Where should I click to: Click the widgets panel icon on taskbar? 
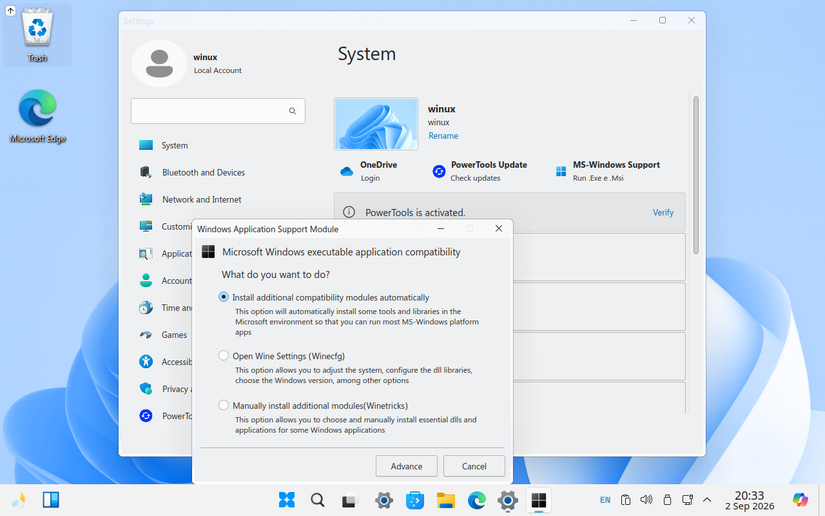(51, 500)
